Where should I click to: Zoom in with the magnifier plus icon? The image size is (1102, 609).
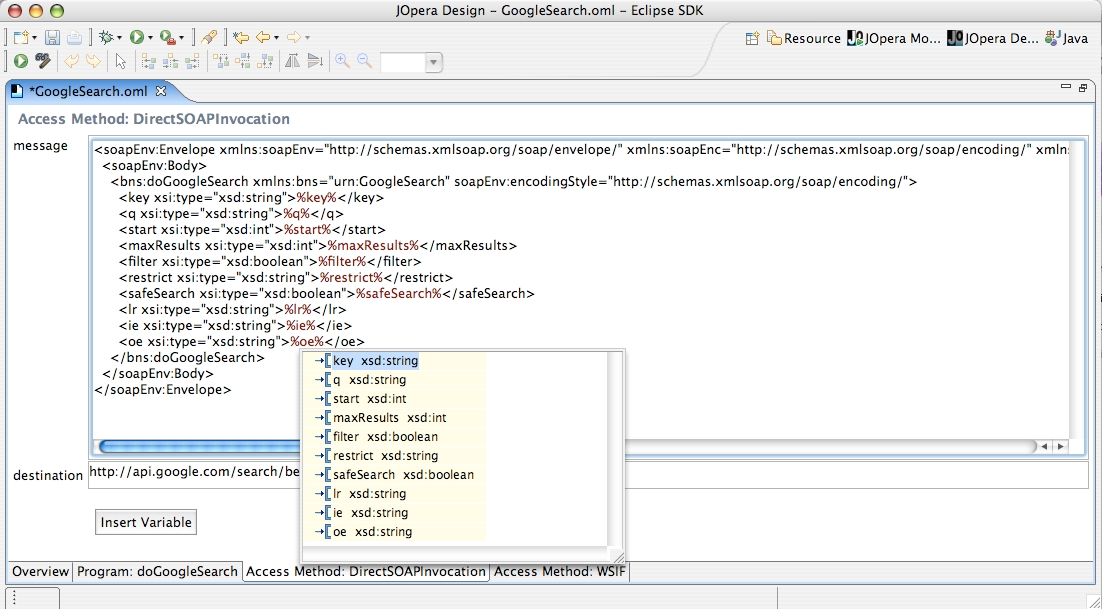342,62
